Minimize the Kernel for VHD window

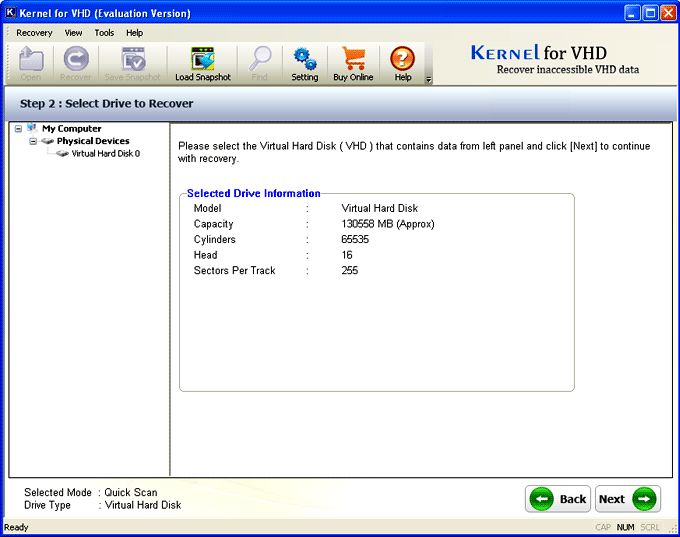[x=632, y=13]
